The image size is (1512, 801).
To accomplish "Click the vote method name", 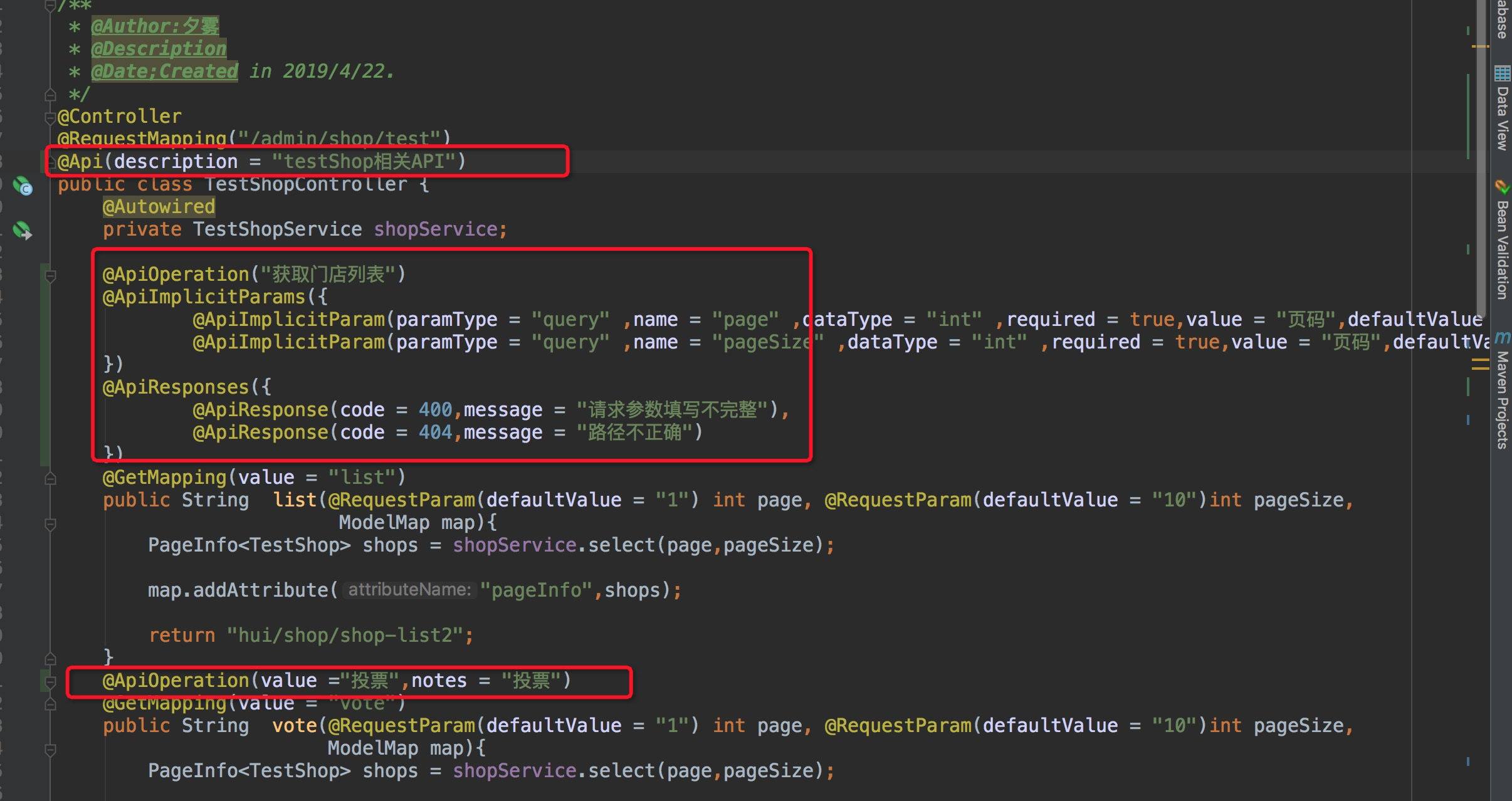I will pos(295,726).
